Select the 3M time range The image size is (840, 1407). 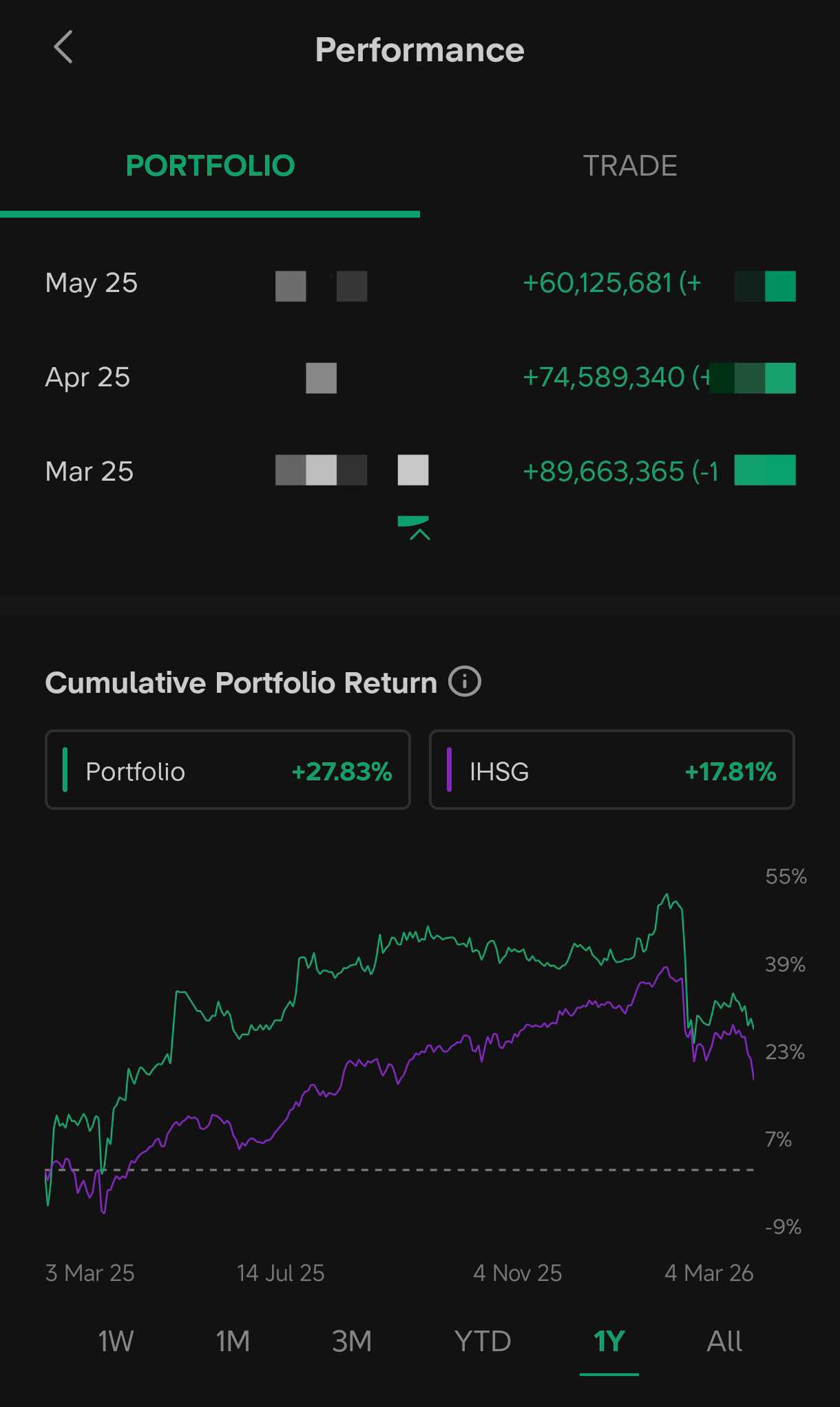click(x=352, y=1341)
